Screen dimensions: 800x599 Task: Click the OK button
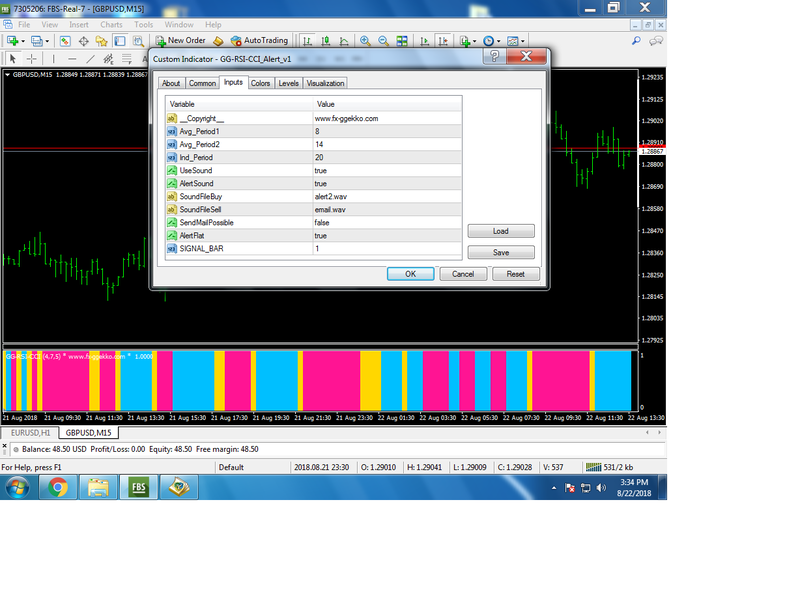(x=411, y=274)
